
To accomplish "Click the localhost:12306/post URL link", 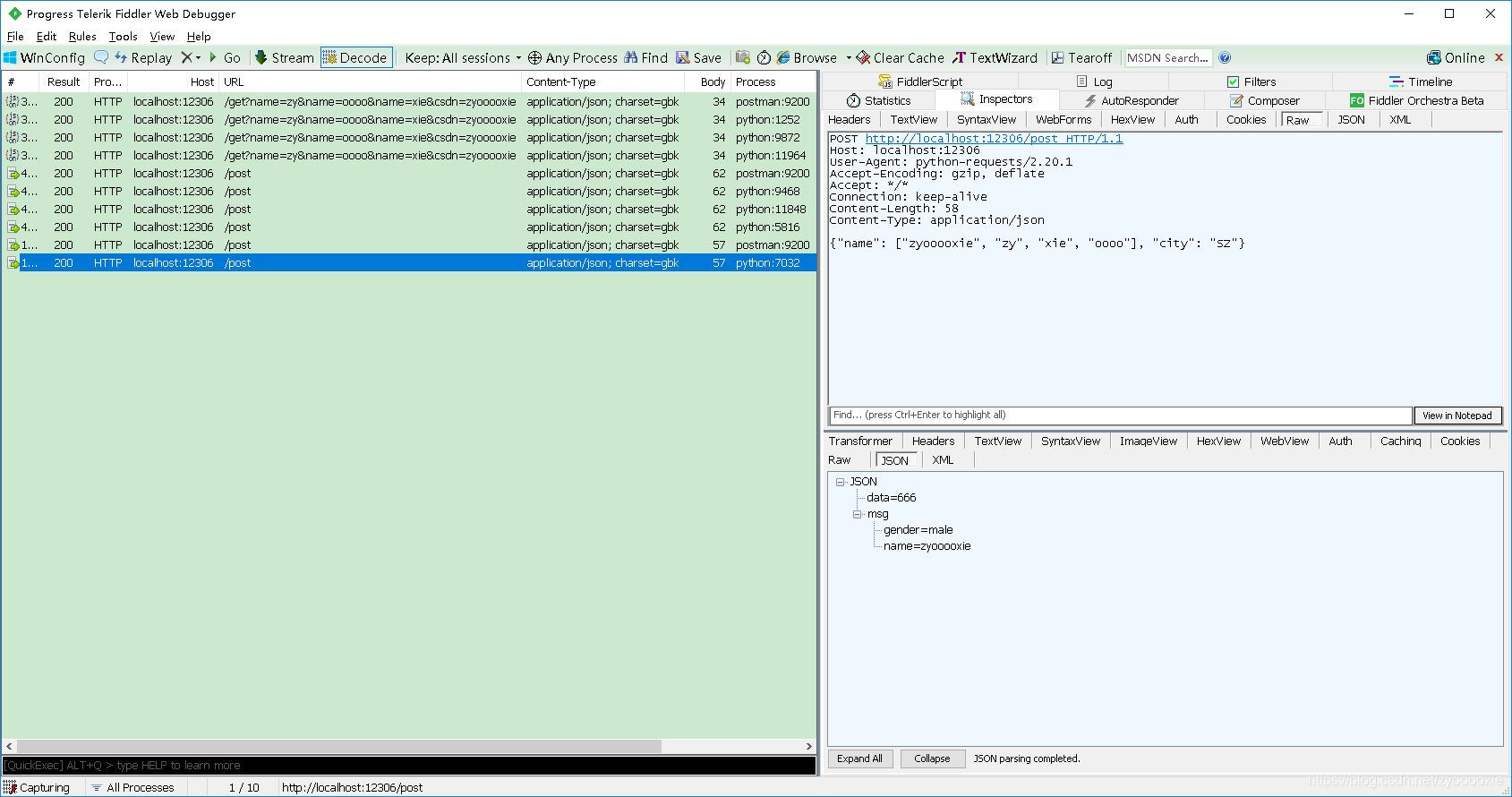I will [994, 139].
